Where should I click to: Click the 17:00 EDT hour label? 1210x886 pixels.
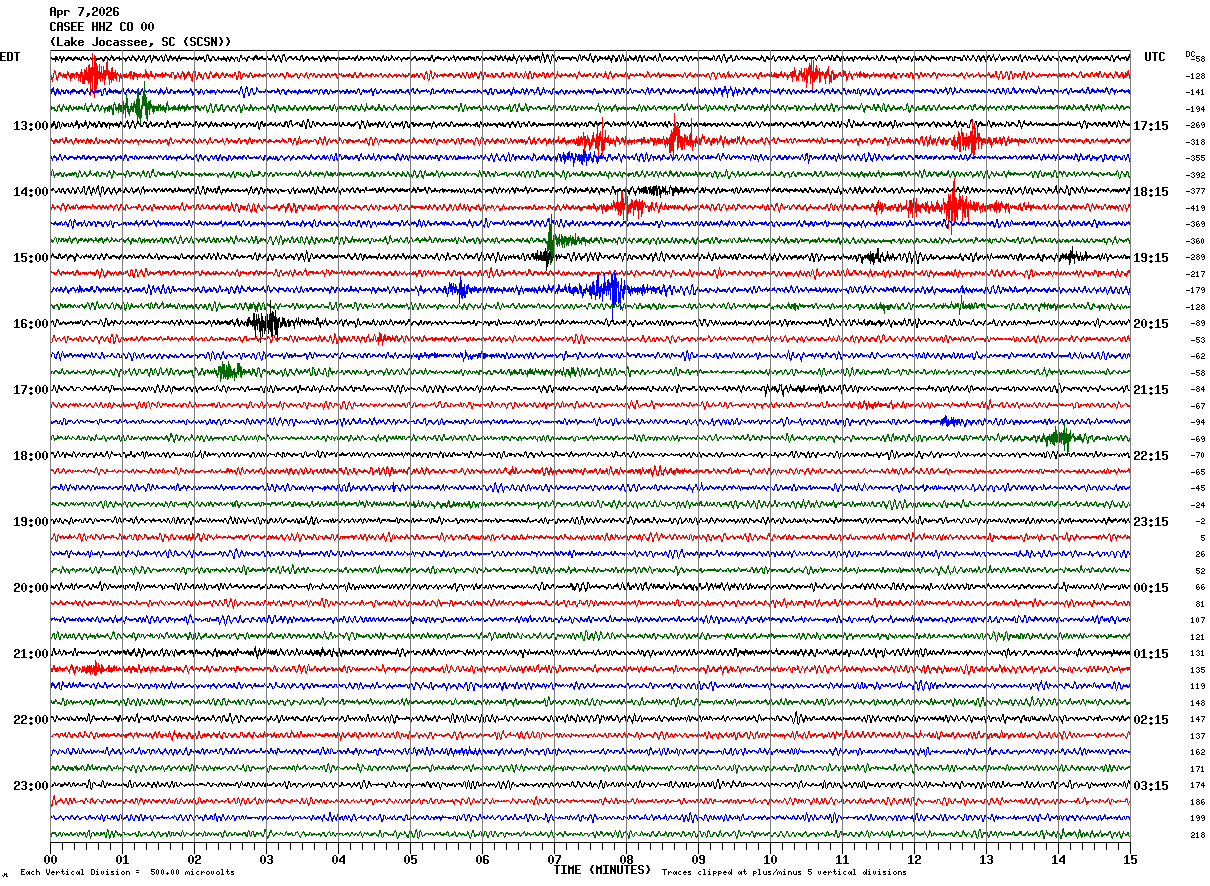pos(30,390)
